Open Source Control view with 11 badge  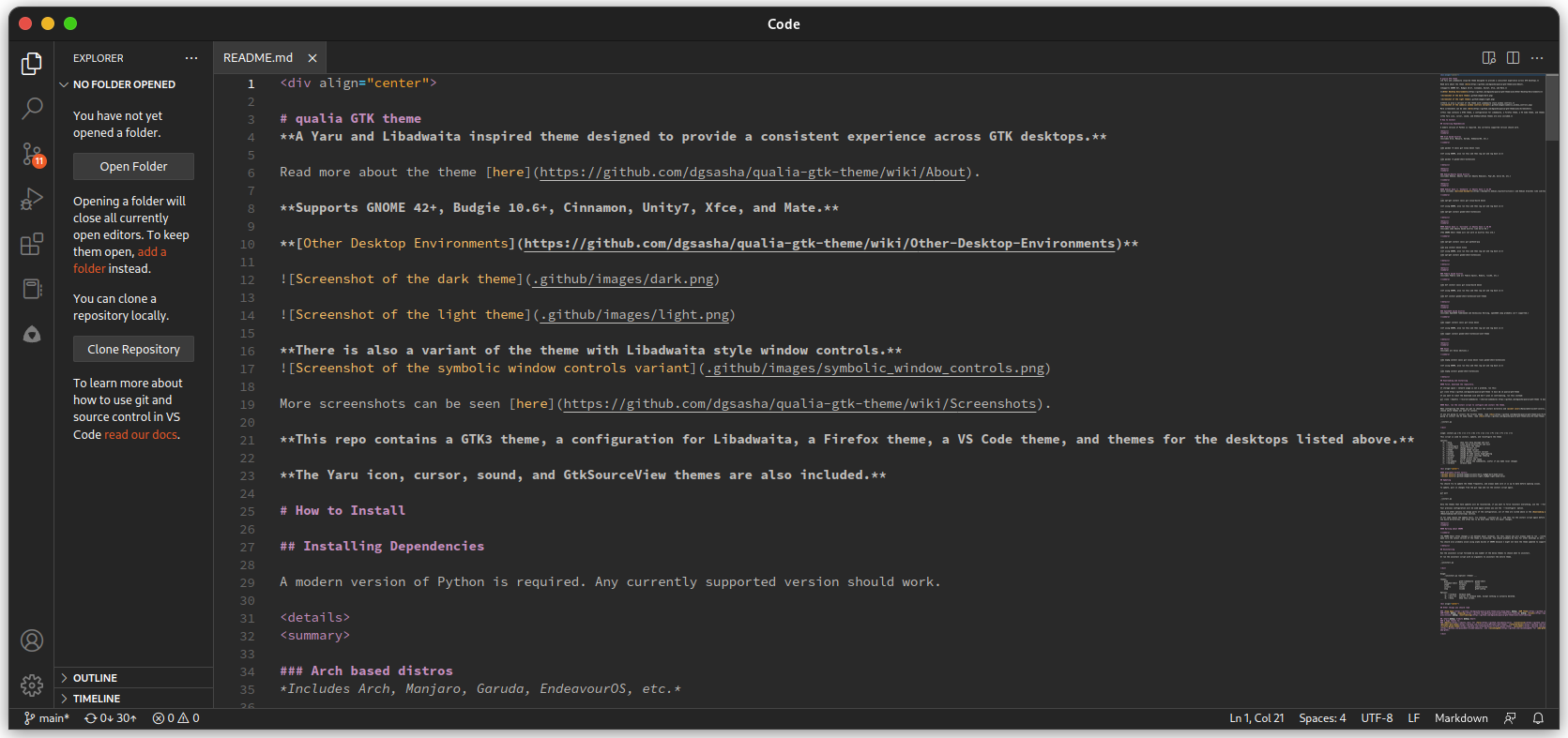pyautogui.click(x=32, y=154)
